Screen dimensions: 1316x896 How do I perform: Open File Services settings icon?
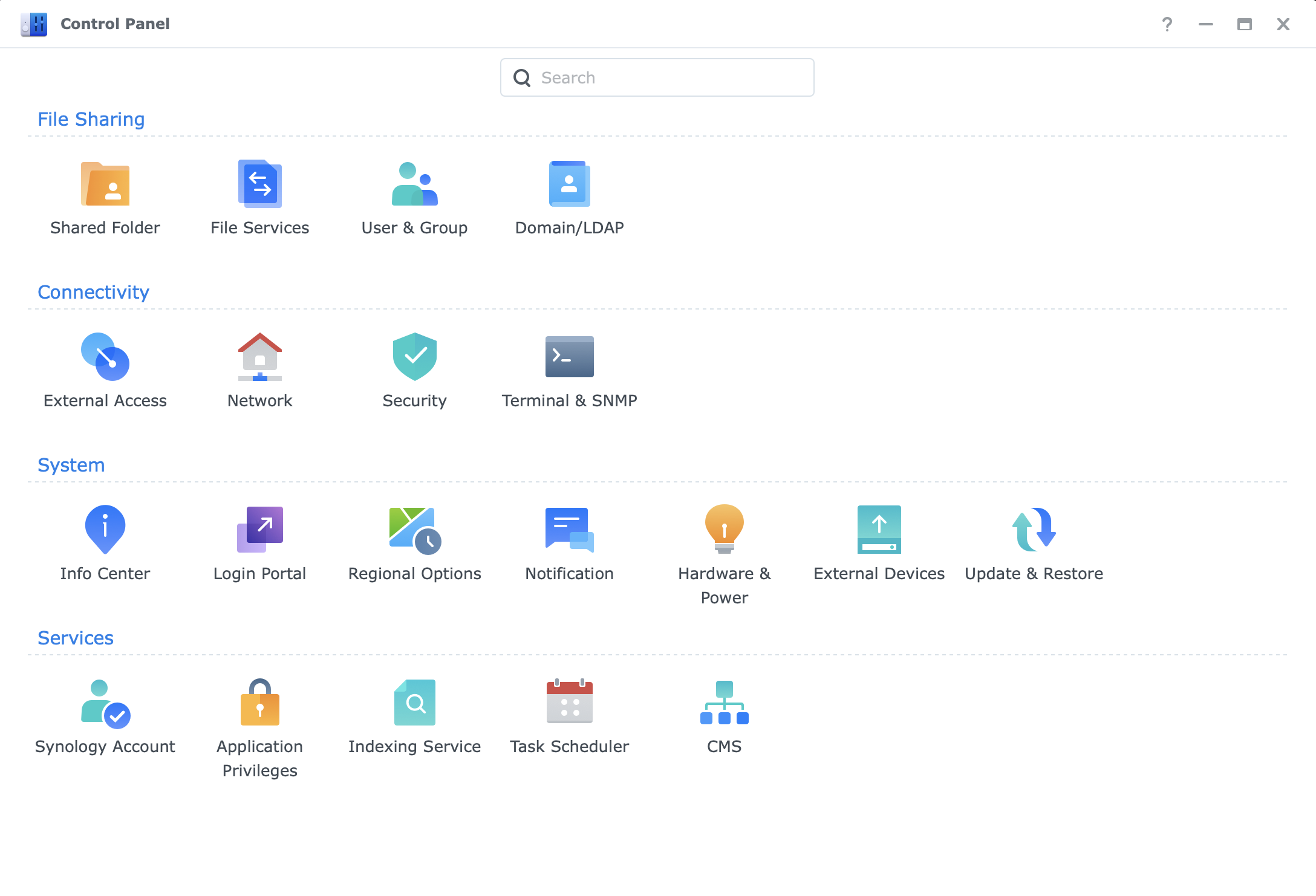coord(260,184)
